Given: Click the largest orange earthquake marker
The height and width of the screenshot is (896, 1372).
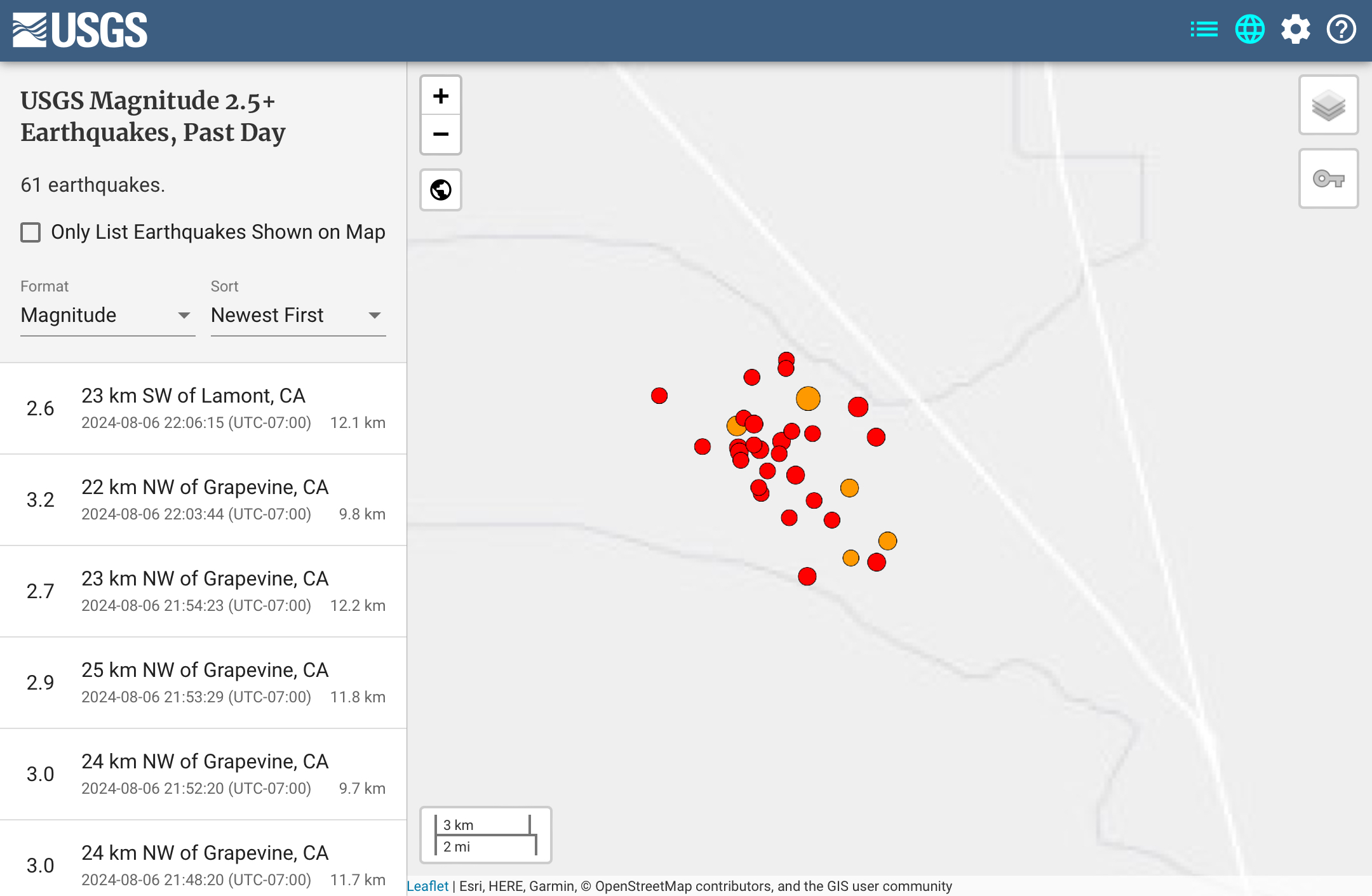Looking at the screenshot, I should (x=808, y=398).
